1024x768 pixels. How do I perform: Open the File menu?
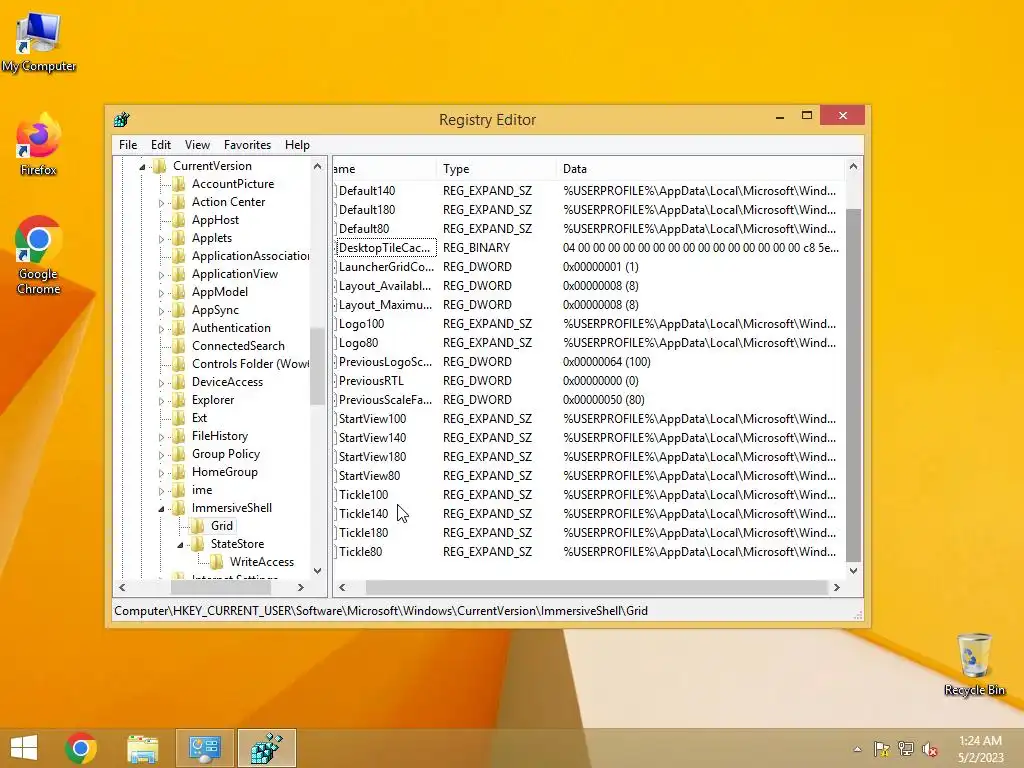128,145
